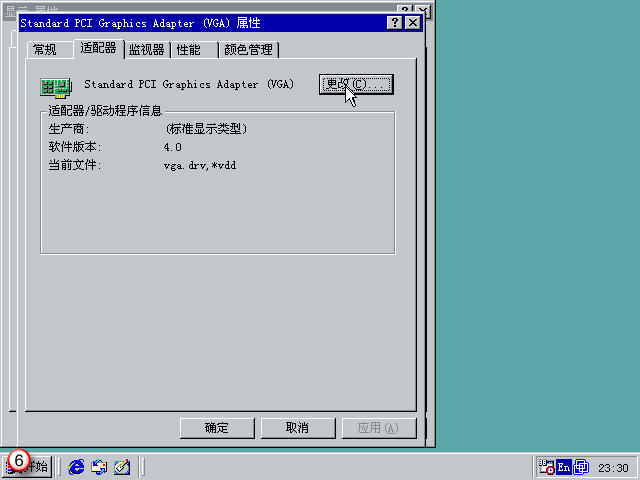This screenshot has width=640, height=480.
Task: Click the graphics adapter card icon
Action: click(x=56, y=87)
